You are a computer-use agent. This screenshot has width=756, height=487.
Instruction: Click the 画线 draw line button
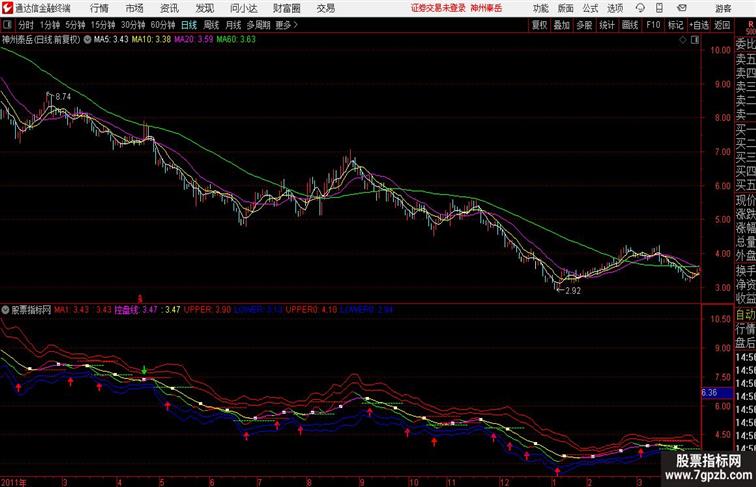[630, 25]
